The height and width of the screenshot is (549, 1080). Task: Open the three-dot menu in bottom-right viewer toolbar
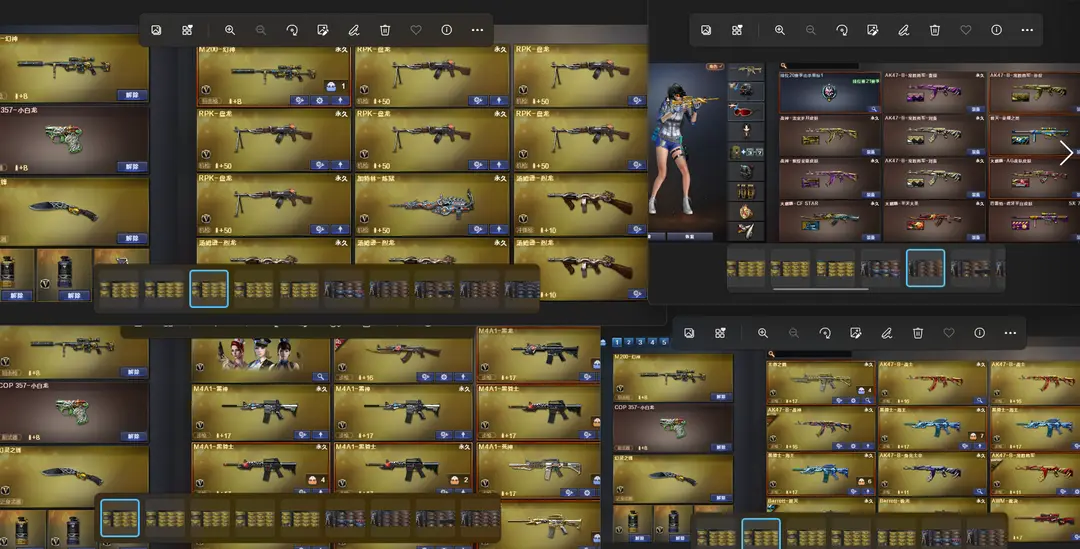tap(1010, 333)
